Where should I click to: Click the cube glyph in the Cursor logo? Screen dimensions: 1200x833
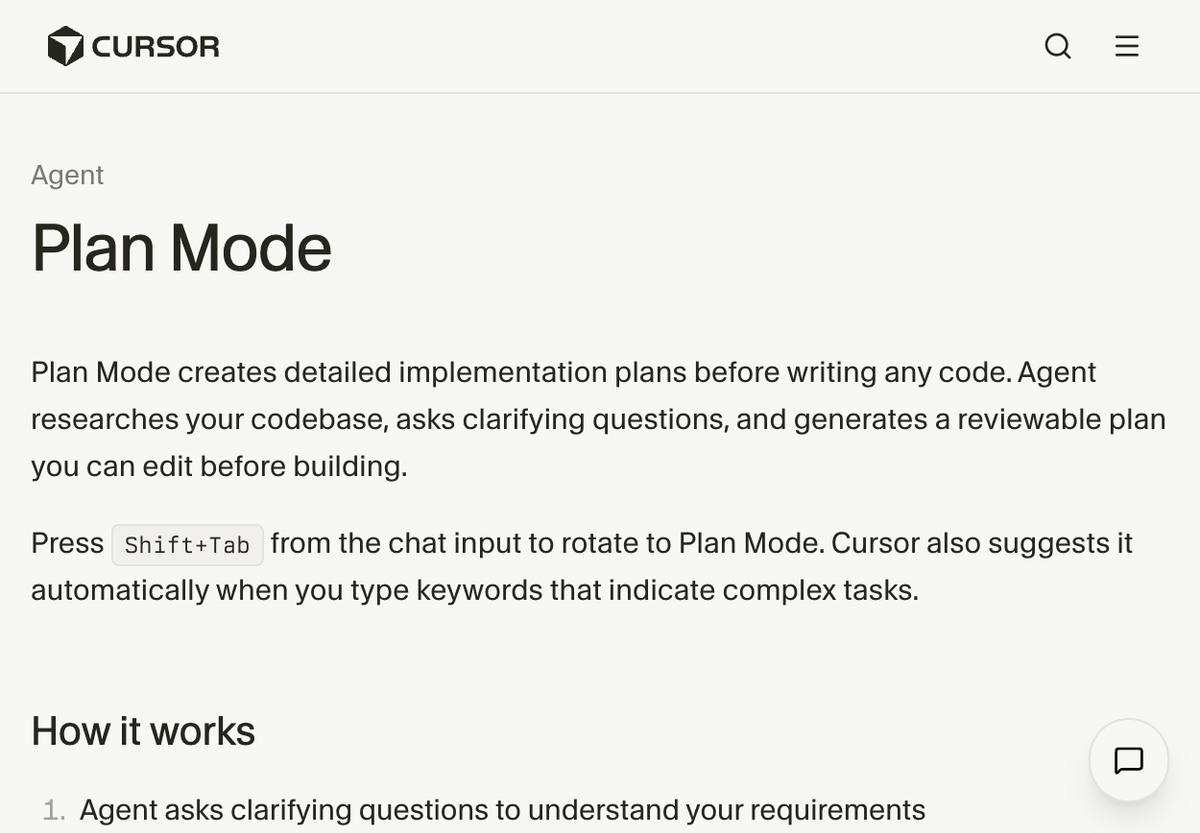pos(67,46)
